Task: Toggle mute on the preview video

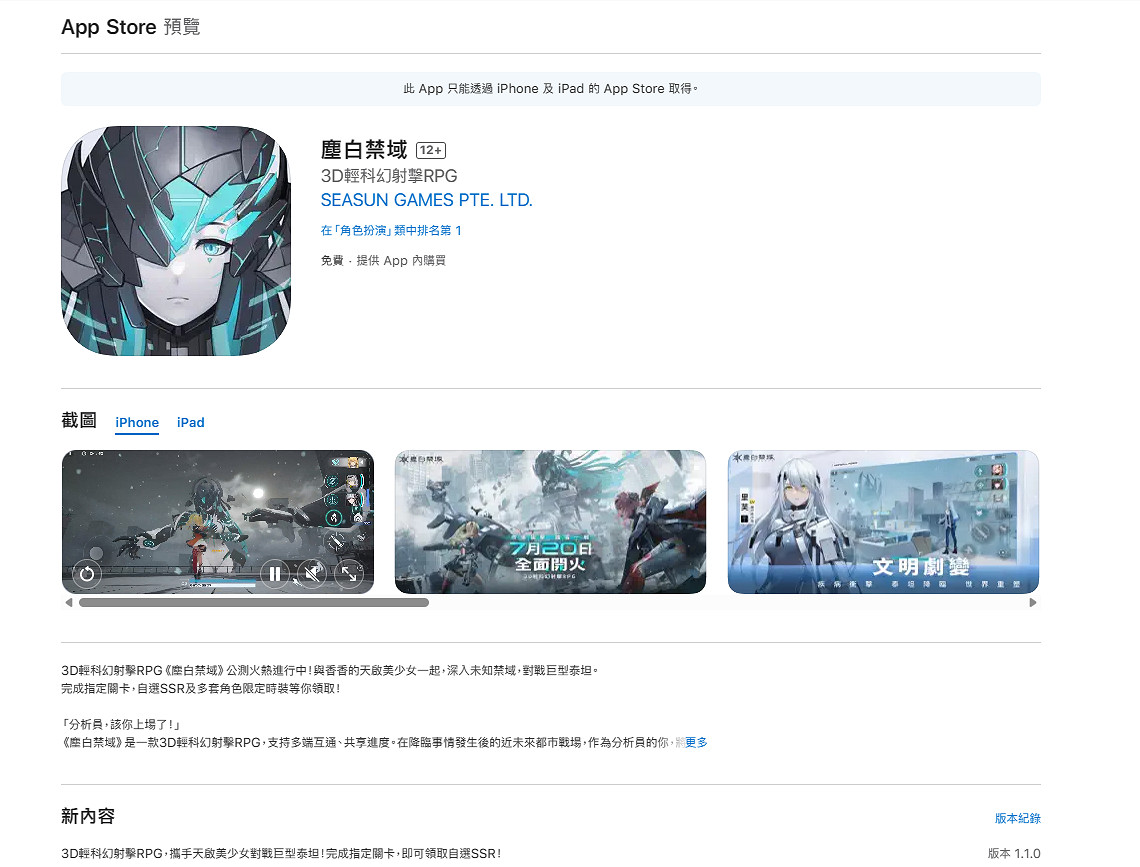Action: pos(311,574)
